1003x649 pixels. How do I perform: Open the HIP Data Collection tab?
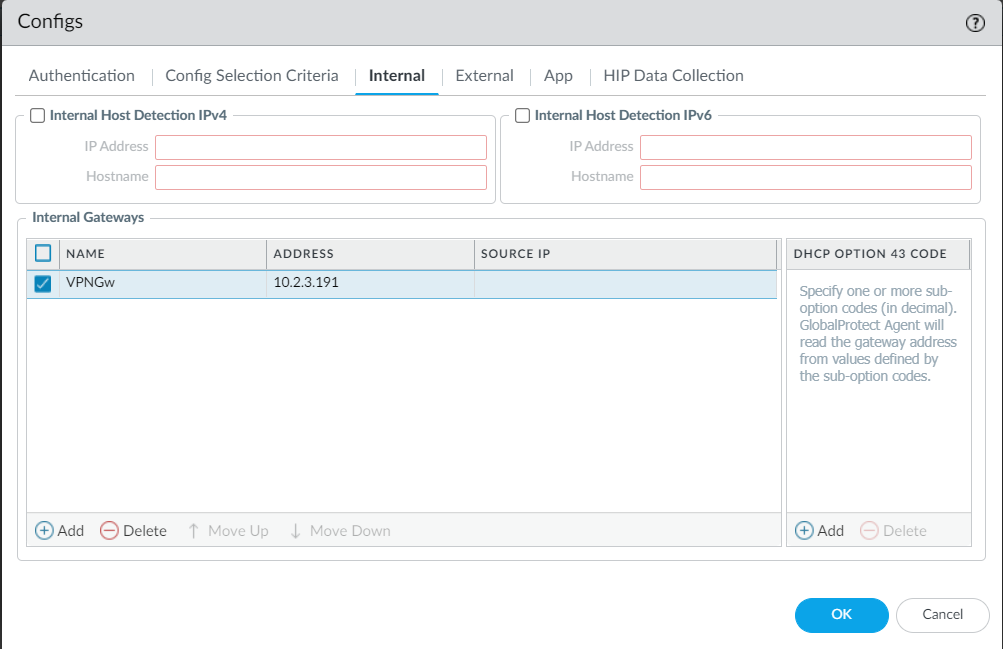pyautogui.click(x=673, y=76)
